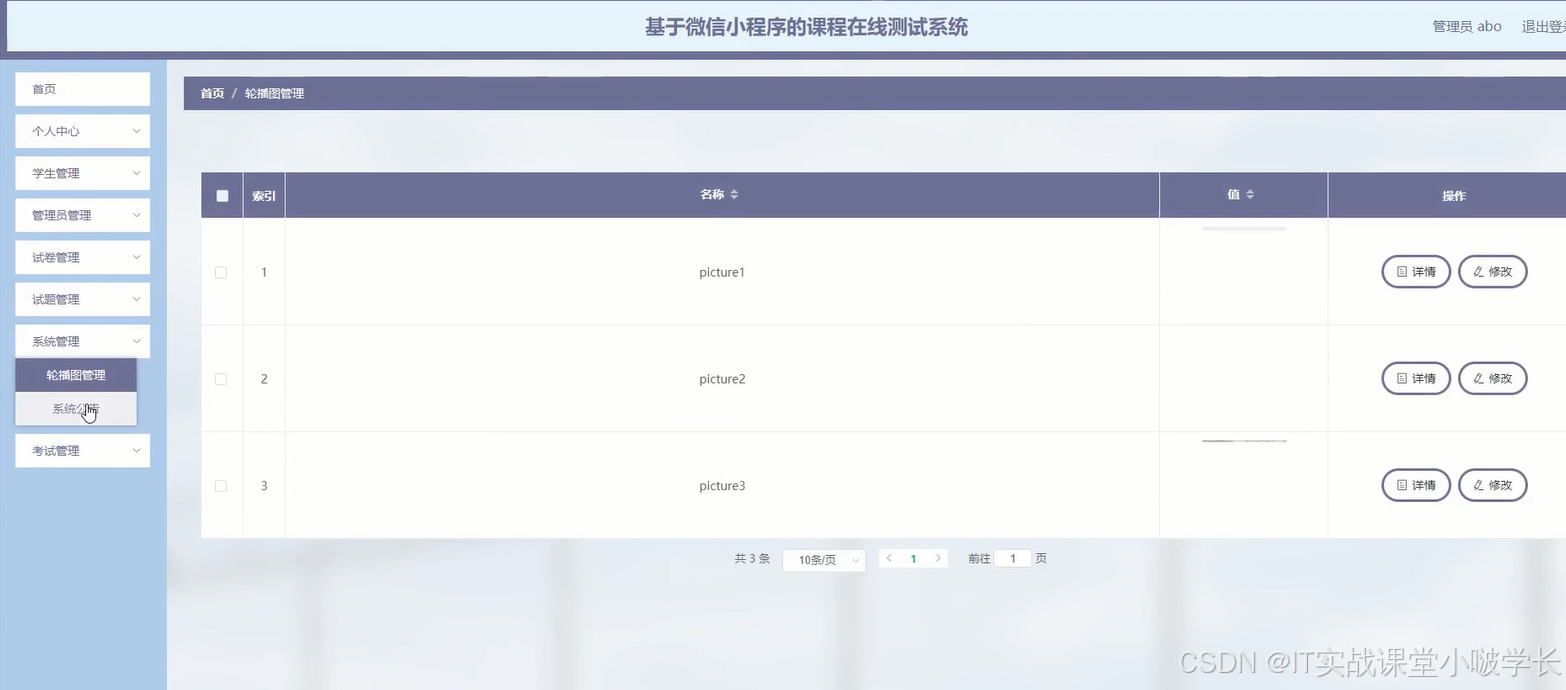Click the 共 3 条 total count
The width and height of the screenshot is (1566, 690).
(752, 559)
